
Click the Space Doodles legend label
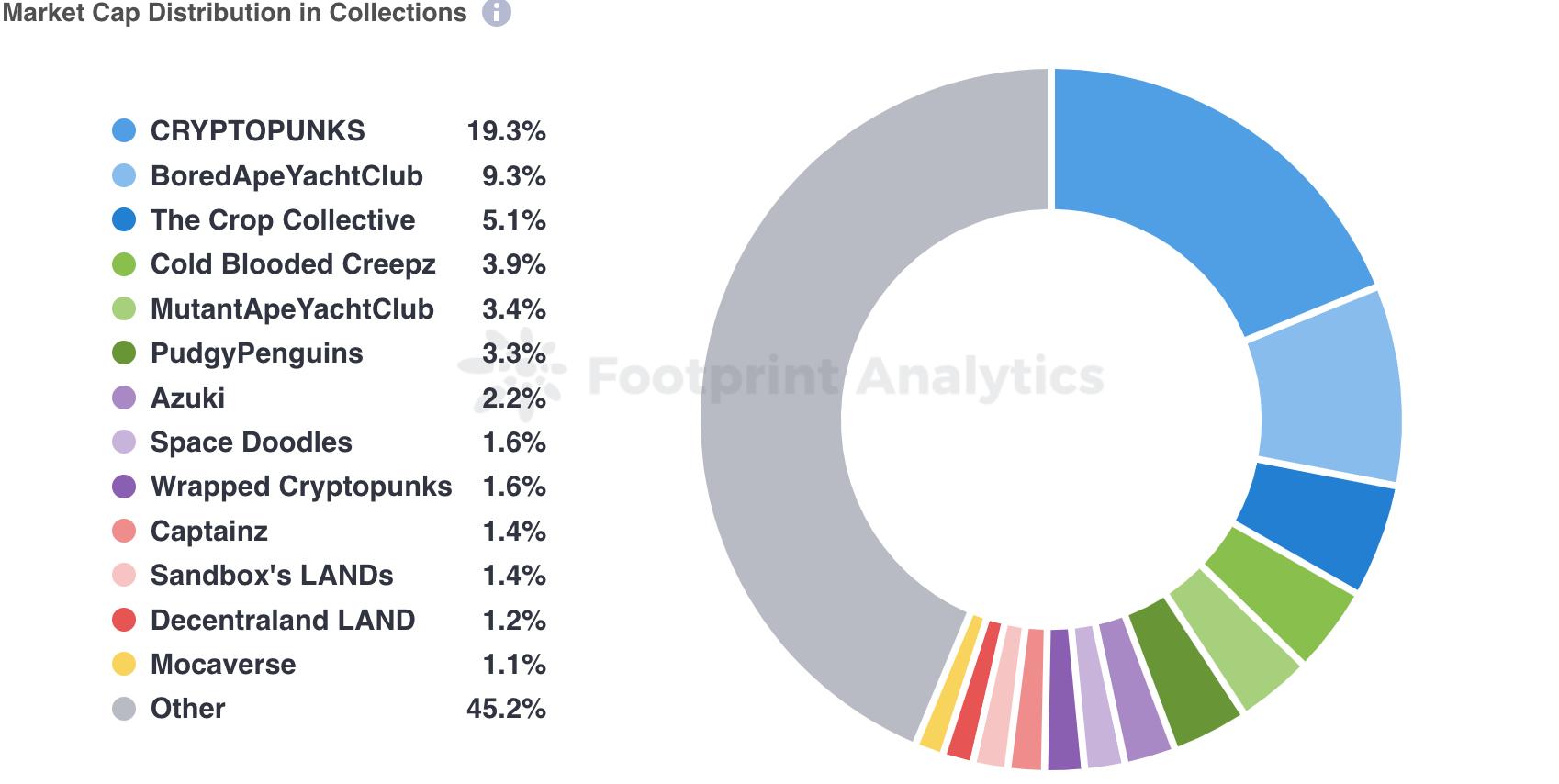pos(251,442)
